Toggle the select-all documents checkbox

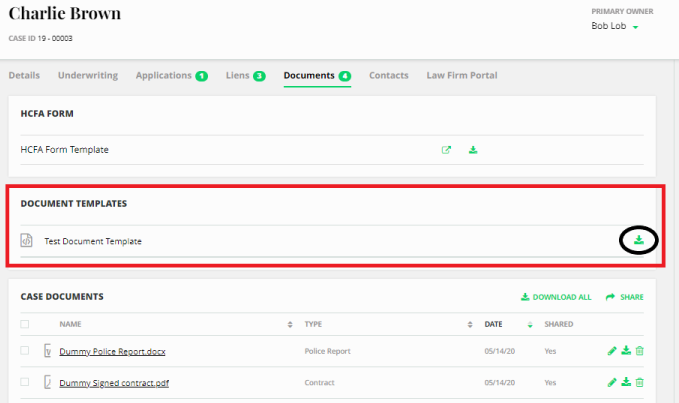(x=25, y=324)
